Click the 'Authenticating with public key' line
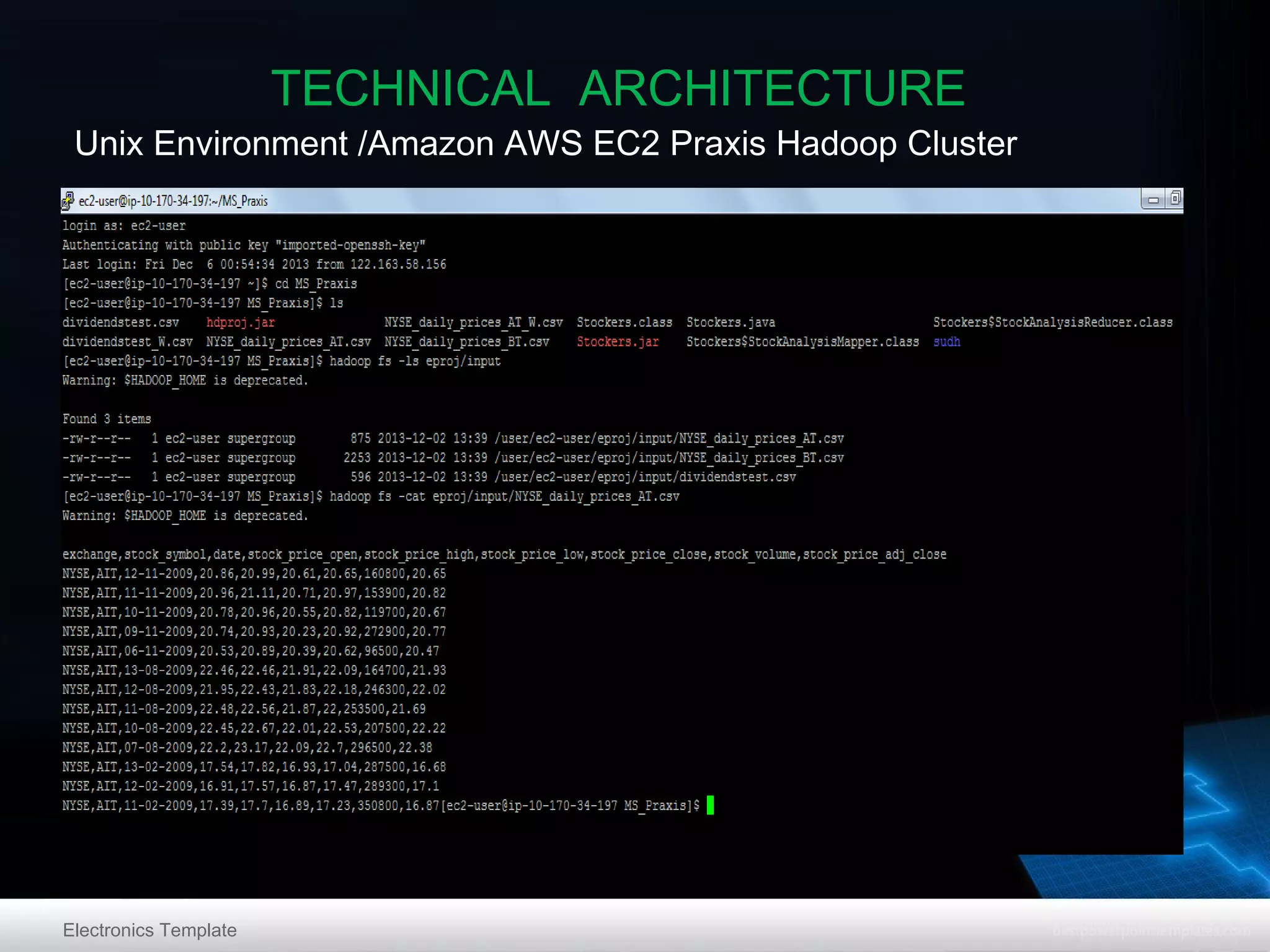The image size is (1270, 952). [244, 245]
